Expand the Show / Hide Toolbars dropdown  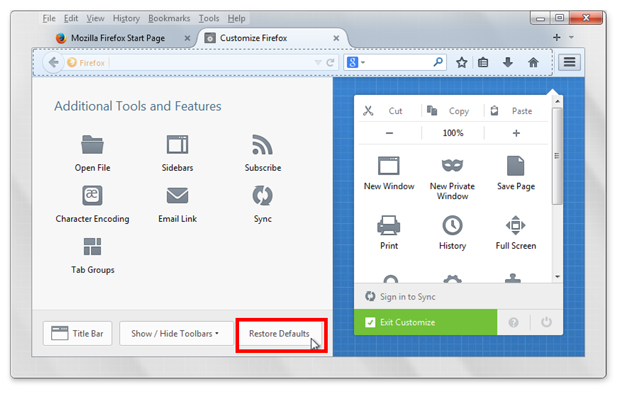click(176, 334)
